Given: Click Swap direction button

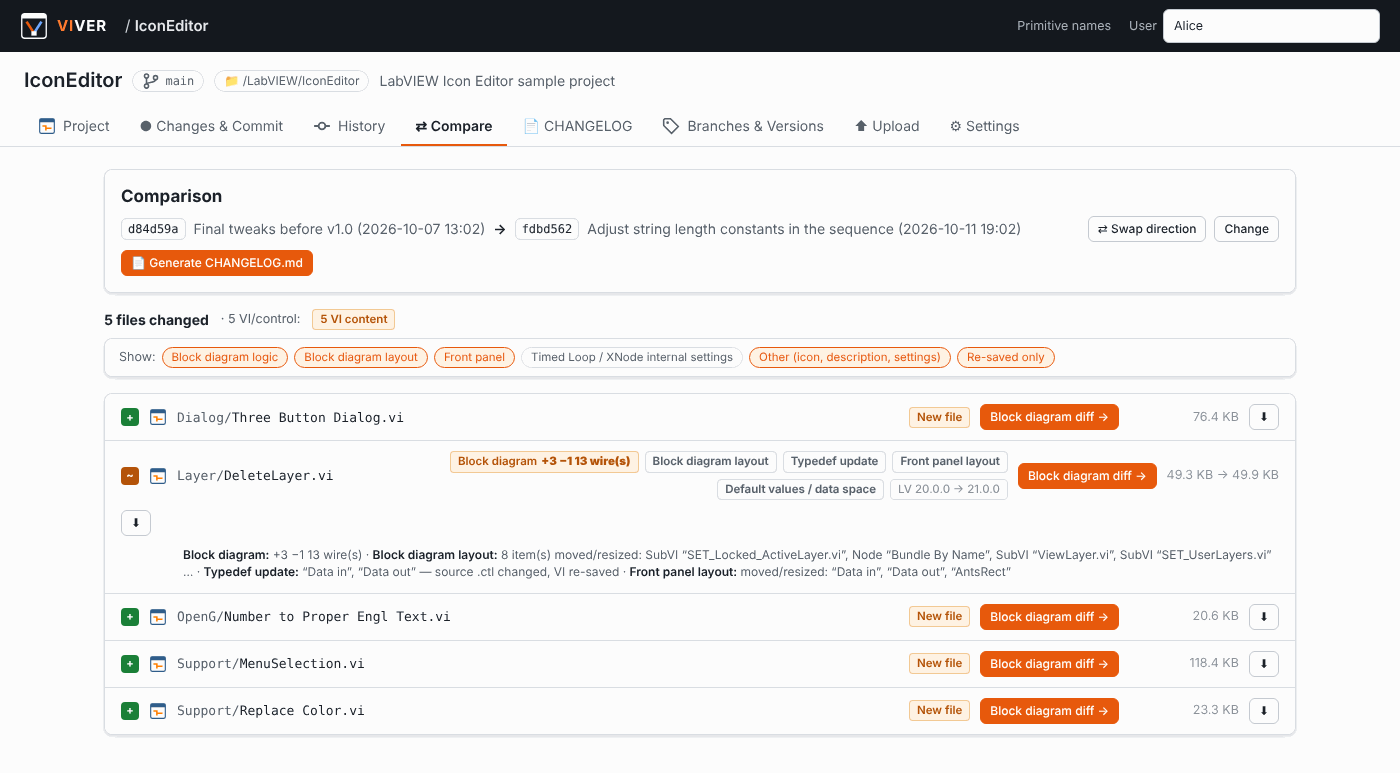Looking at the screenshot, I should 1147,229.
